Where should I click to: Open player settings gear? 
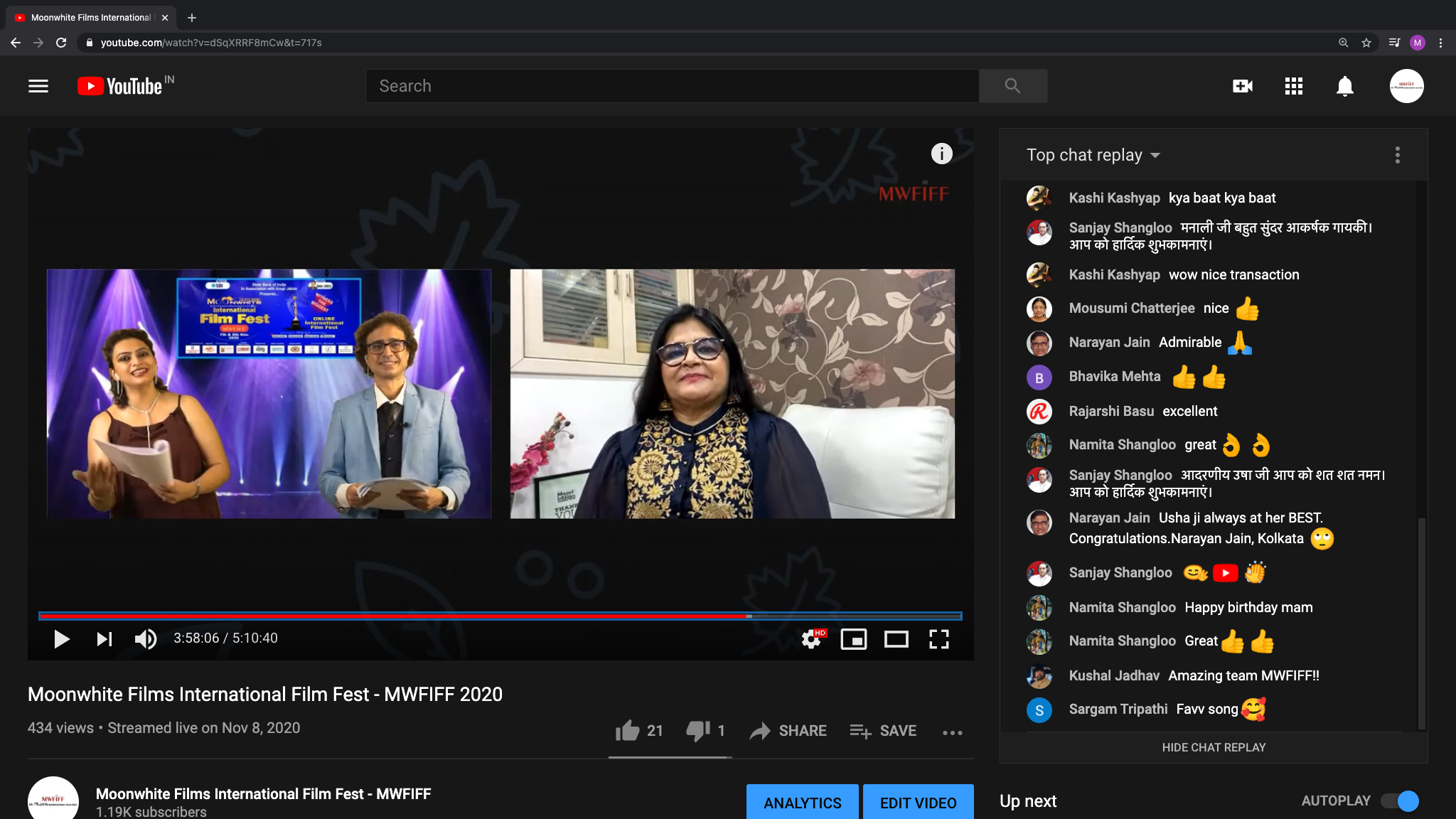point(812,639)
